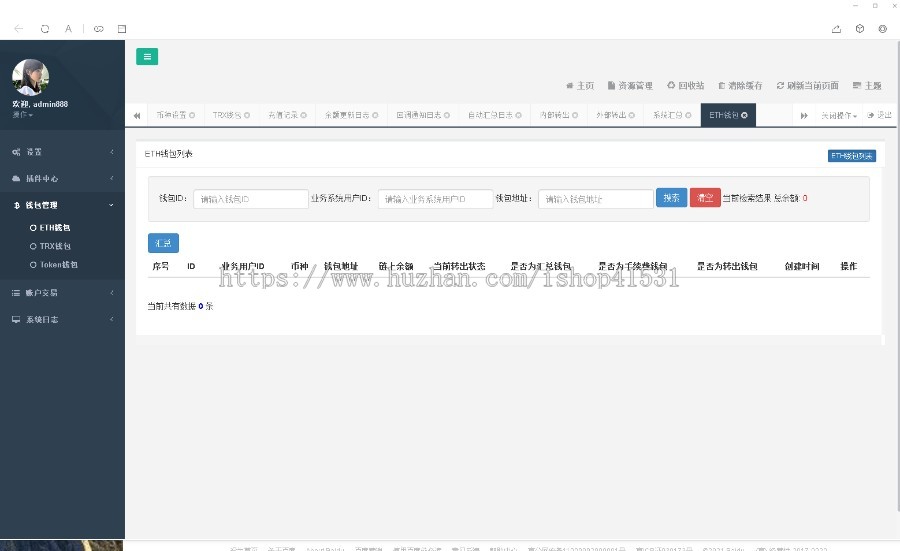900x551 pixels.
Task: Click the blue 搜索 search button
Action: 671,198
